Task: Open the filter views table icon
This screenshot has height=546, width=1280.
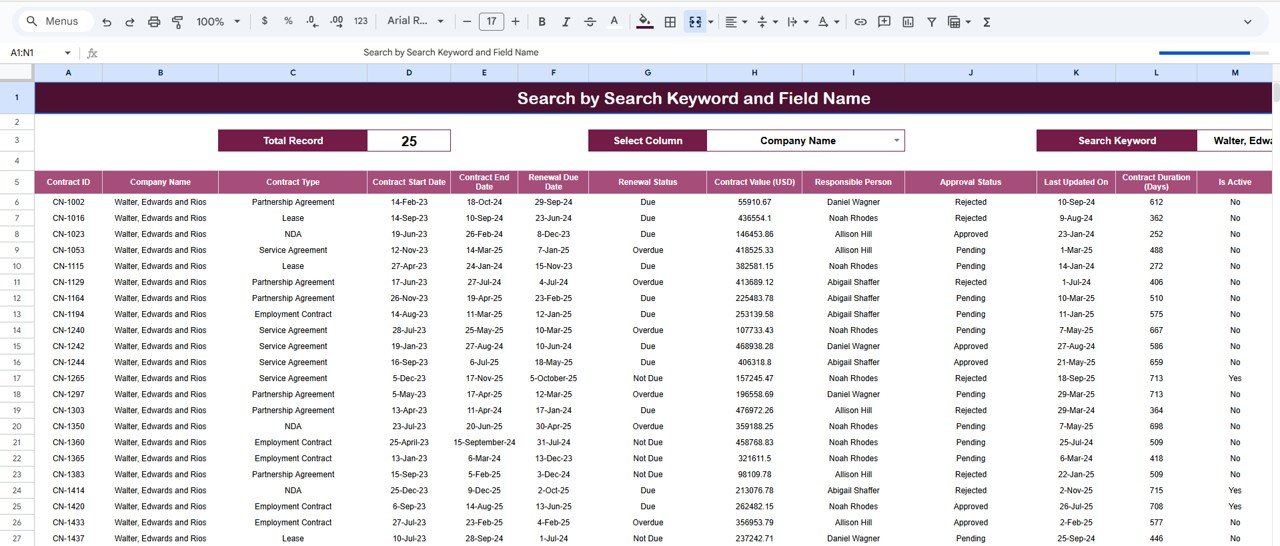Action: [958, 21]
